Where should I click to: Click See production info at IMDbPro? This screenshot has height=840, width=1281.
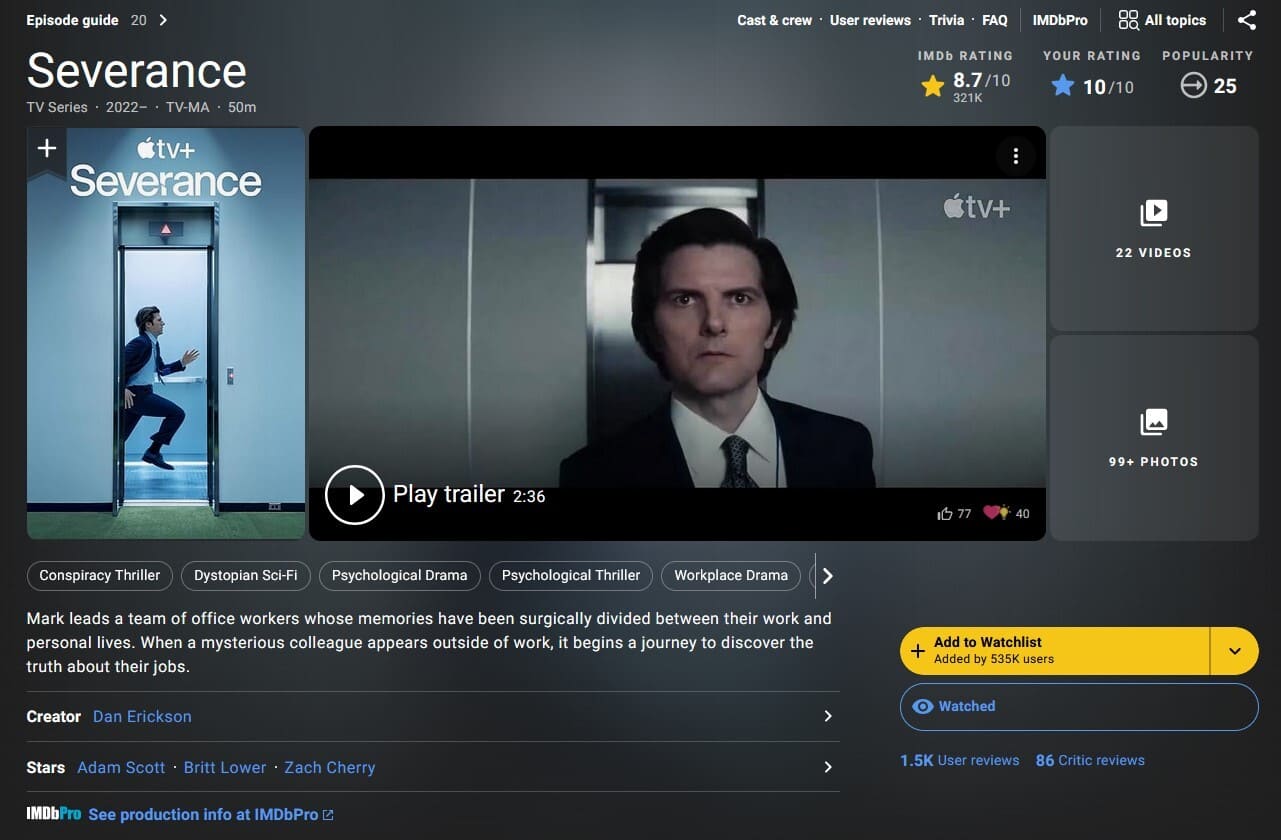coord(203,815)
